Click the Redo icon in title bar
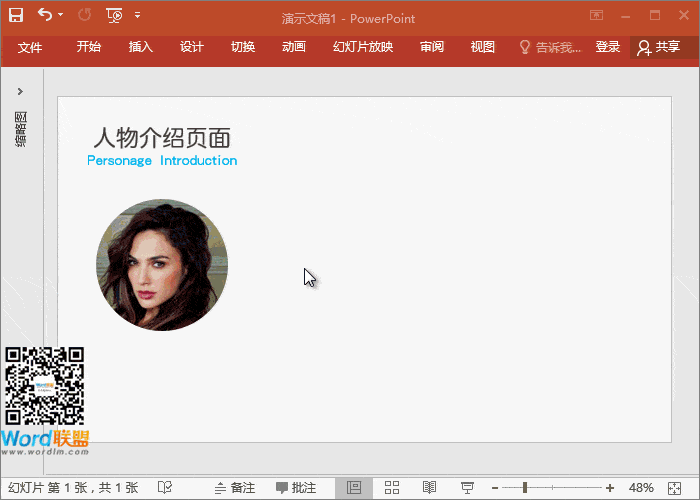 [84, 15]
